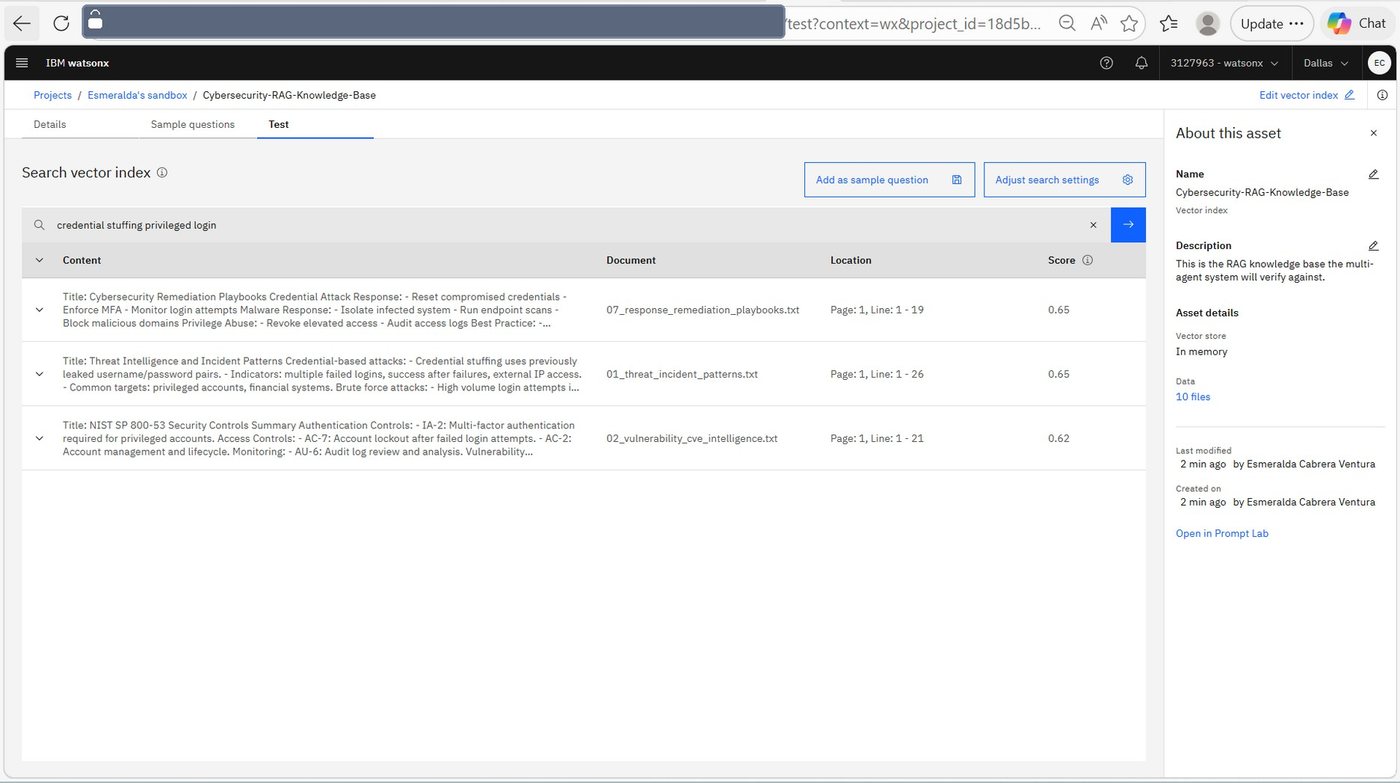Open the notifications bell
The image size is (1400, 783).
coord(1141,63)
